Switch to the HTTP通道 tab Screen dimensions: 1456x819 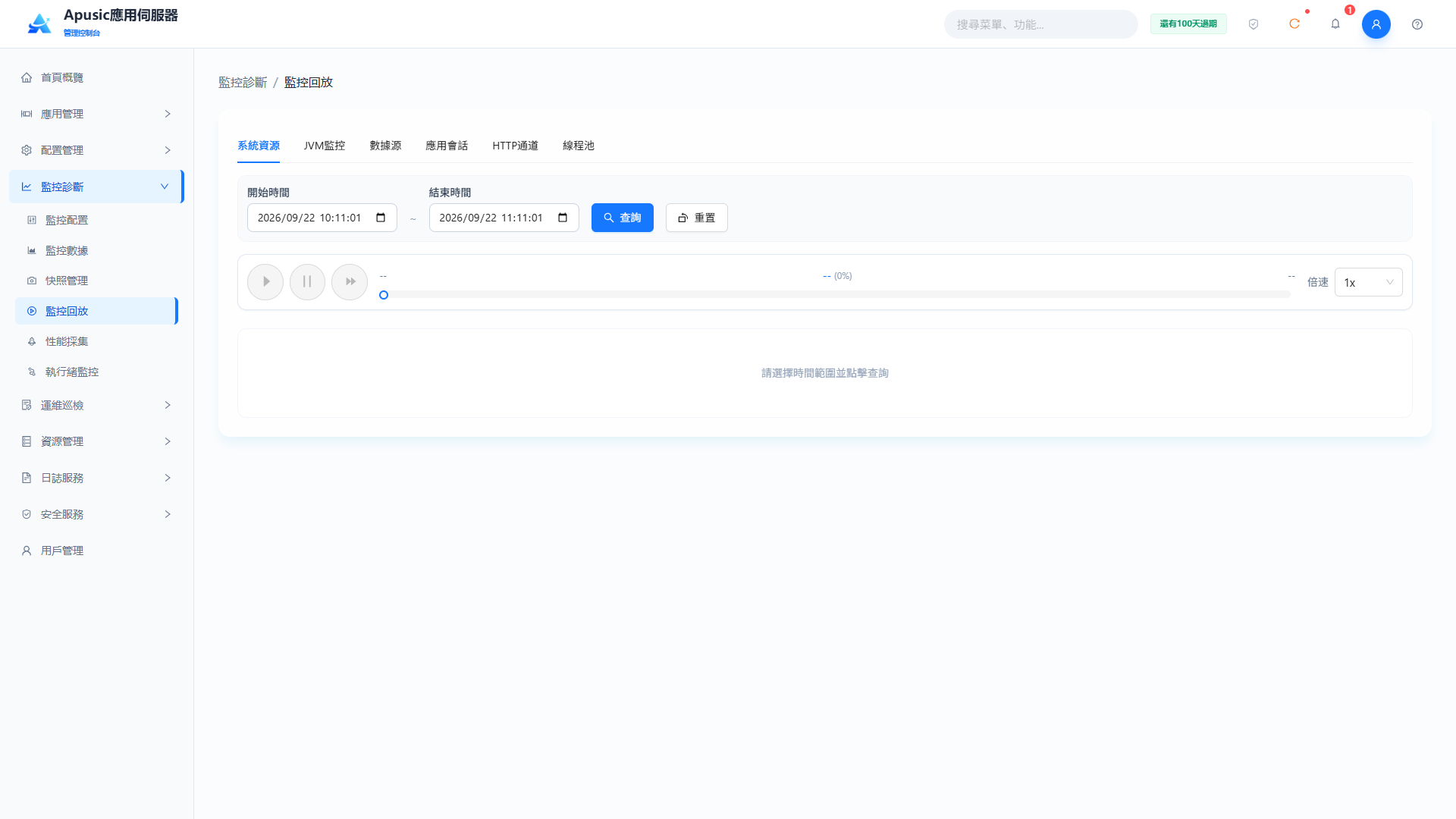point(515,146)
